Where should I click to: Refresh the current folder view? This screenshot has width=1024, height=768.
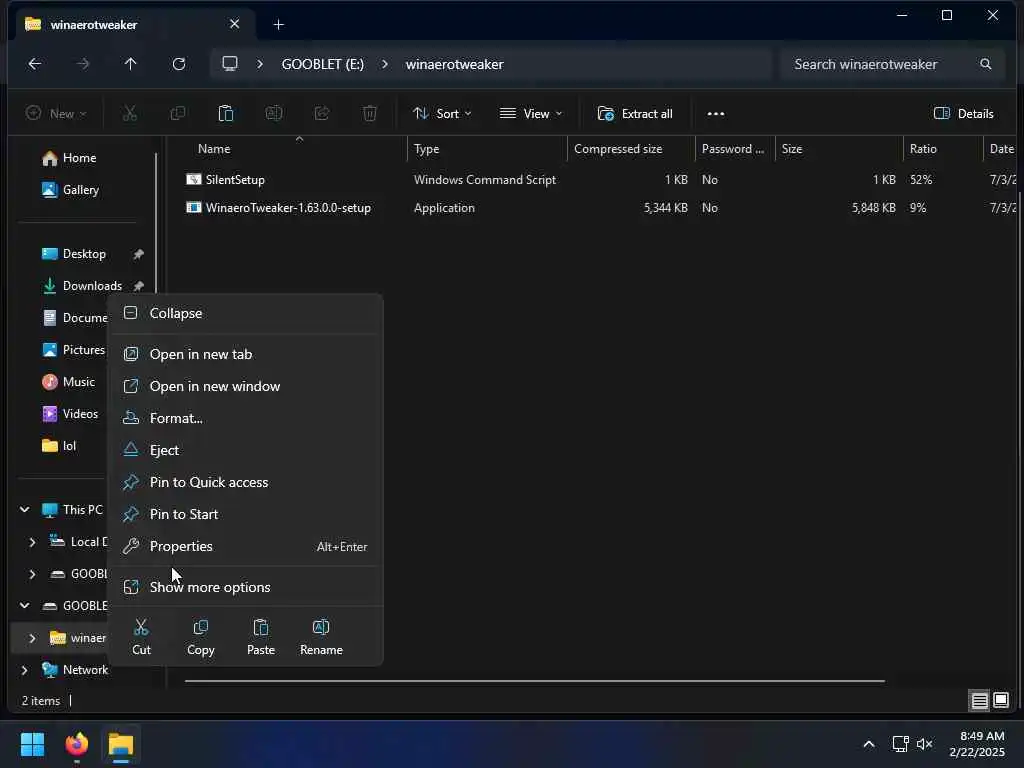click(179, 64)
